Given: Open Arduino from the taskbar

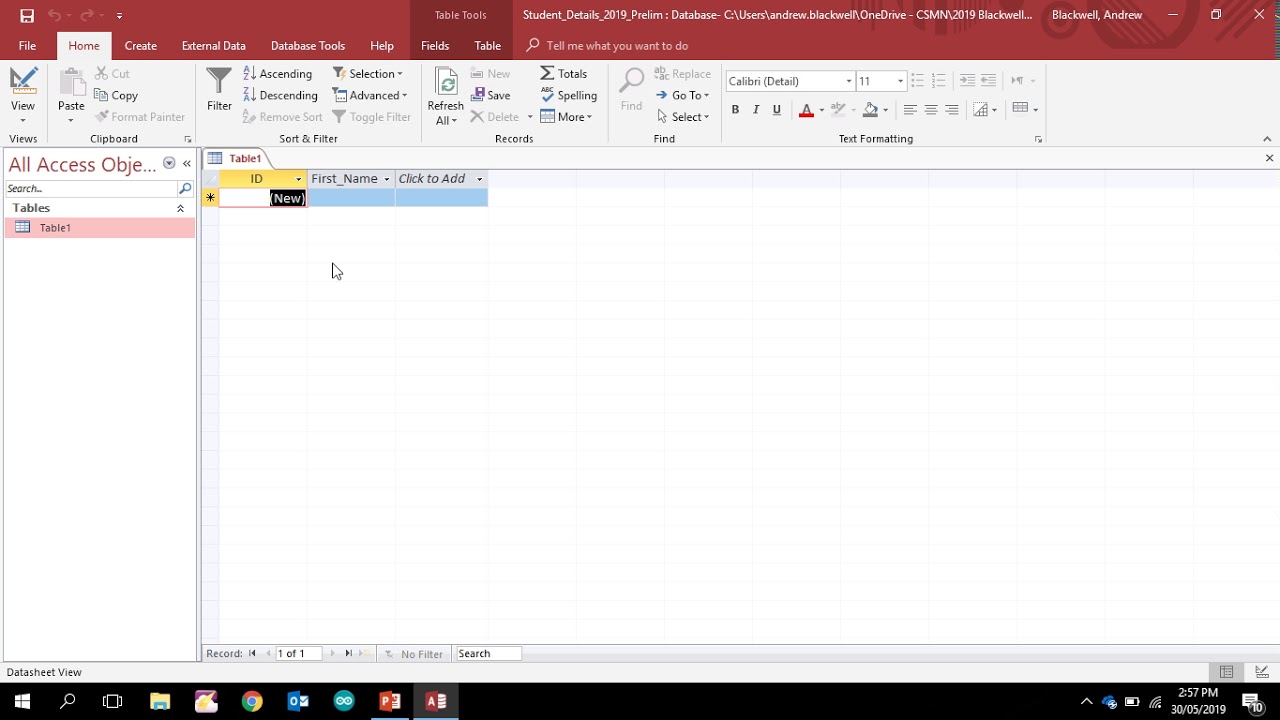Looking at the screenshot, I should point(344,701).
